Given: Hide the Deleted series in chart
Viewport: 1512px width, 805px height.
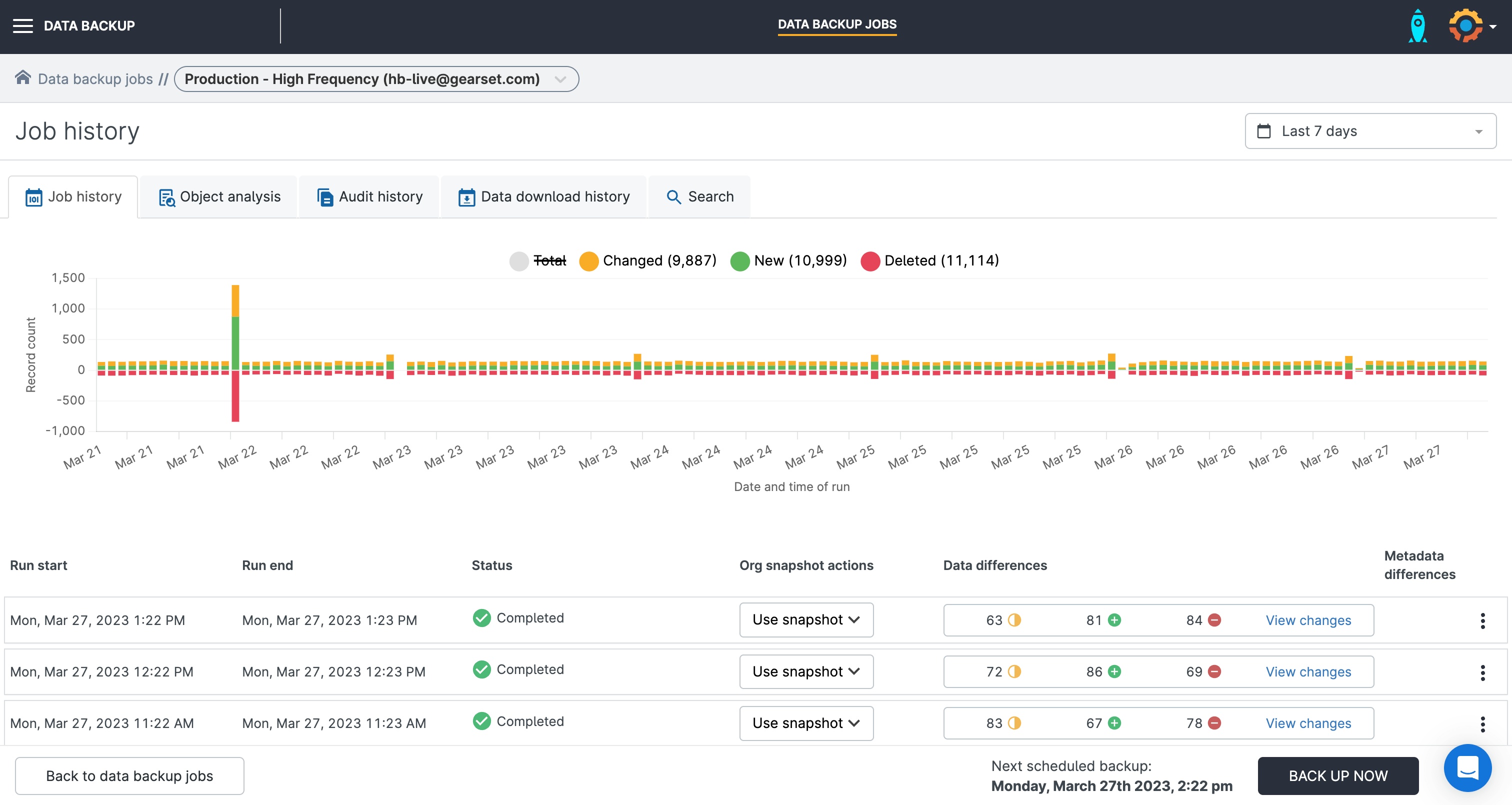Looking at the screenshot, I should click(941, 260).
